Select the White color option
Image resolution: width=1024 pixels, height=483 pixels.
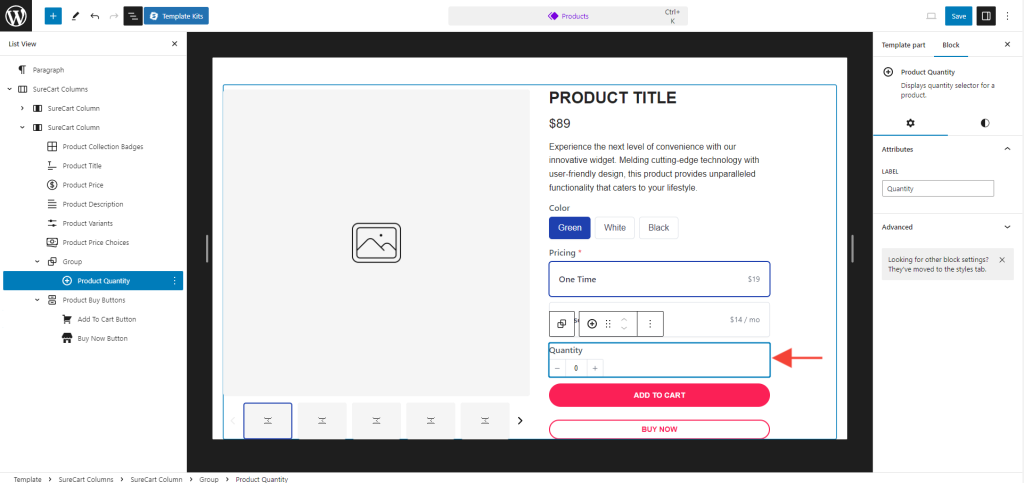click(x=615, y=227)
